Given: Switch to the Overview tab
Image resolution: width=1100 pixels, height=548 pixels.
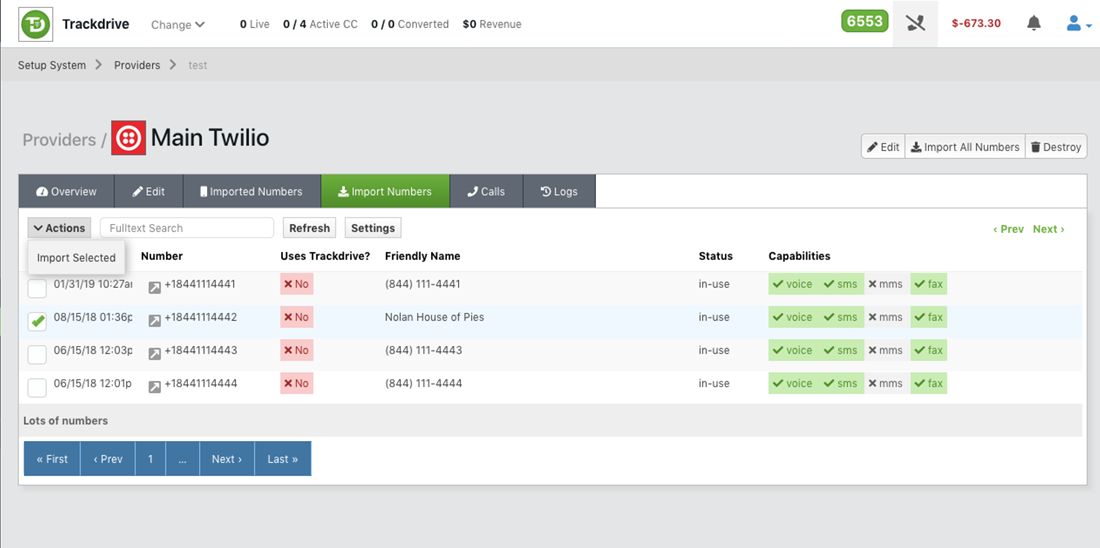Looking at the screenshot, I should [66, 192].
